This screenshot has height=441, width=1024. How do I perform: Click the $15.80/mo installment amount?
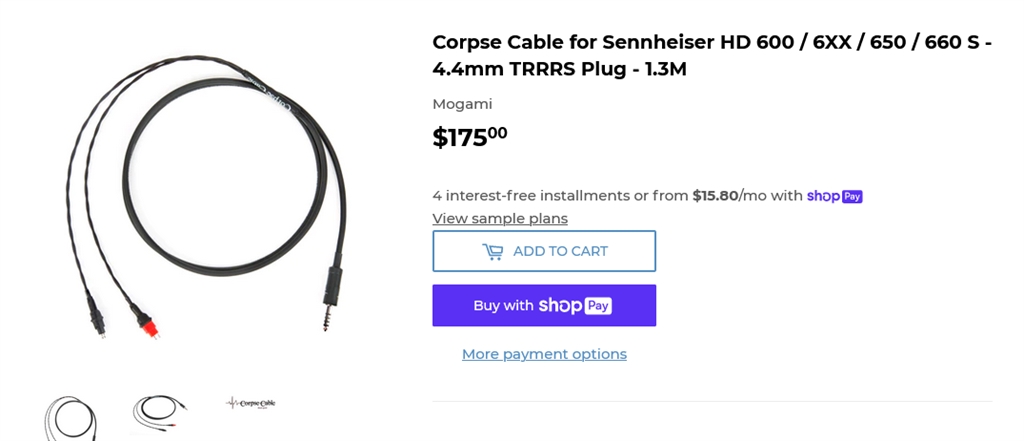coord(714,196)
